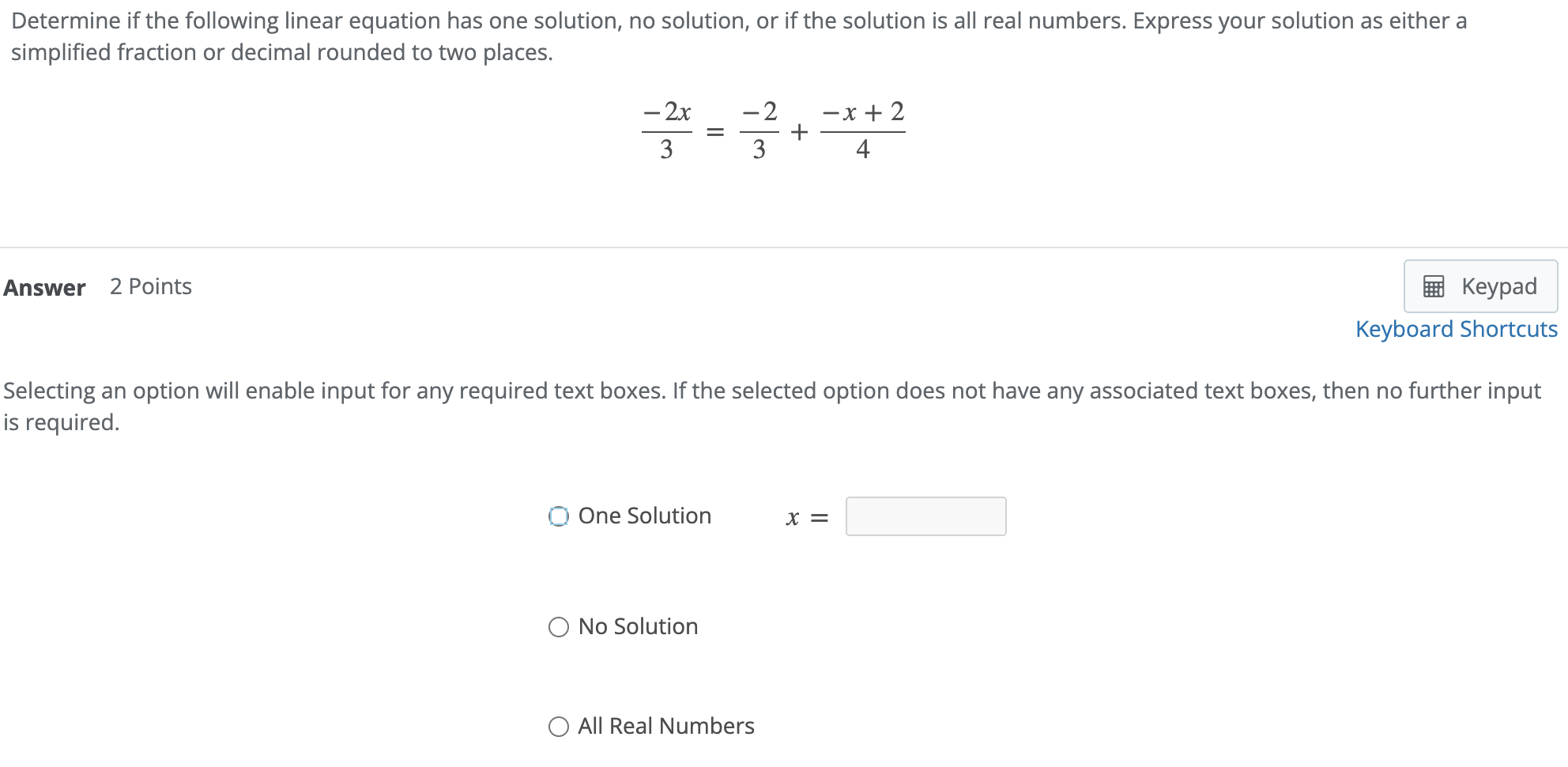
Task: Indicate the equation holds for All Real Numbers
Action: (x=559, y=726)
